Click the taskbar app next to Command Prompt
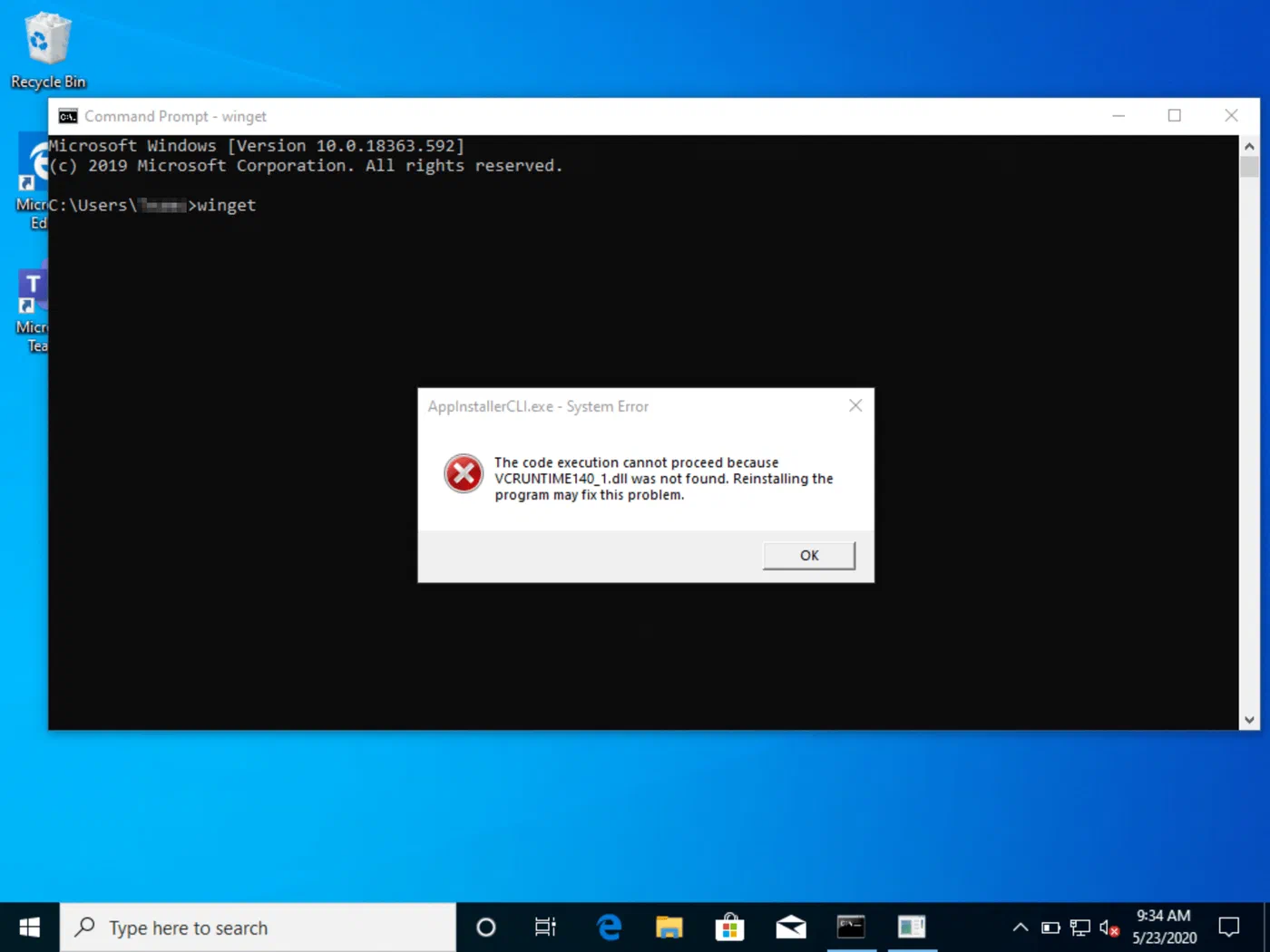Image resolution: width=1270 pixels, height=952 pixels. tap(912, 928)
